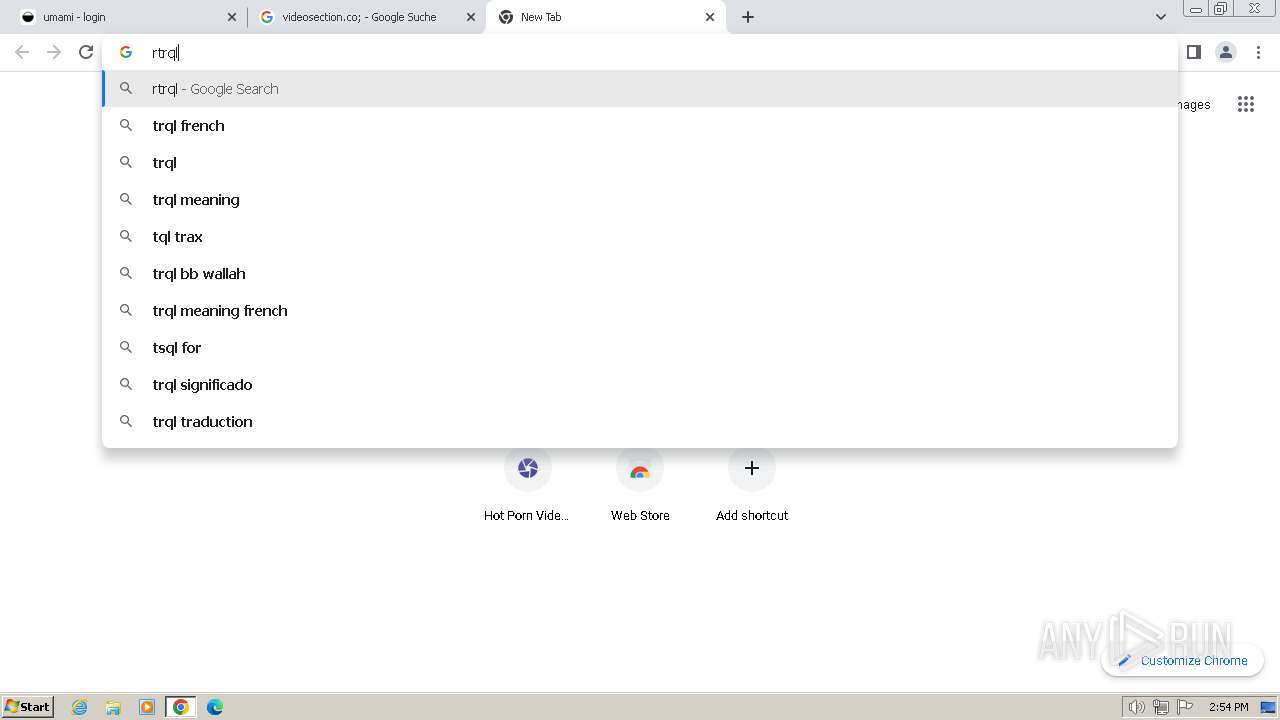Click the Google icon in address bar

[x=126, y=52]
